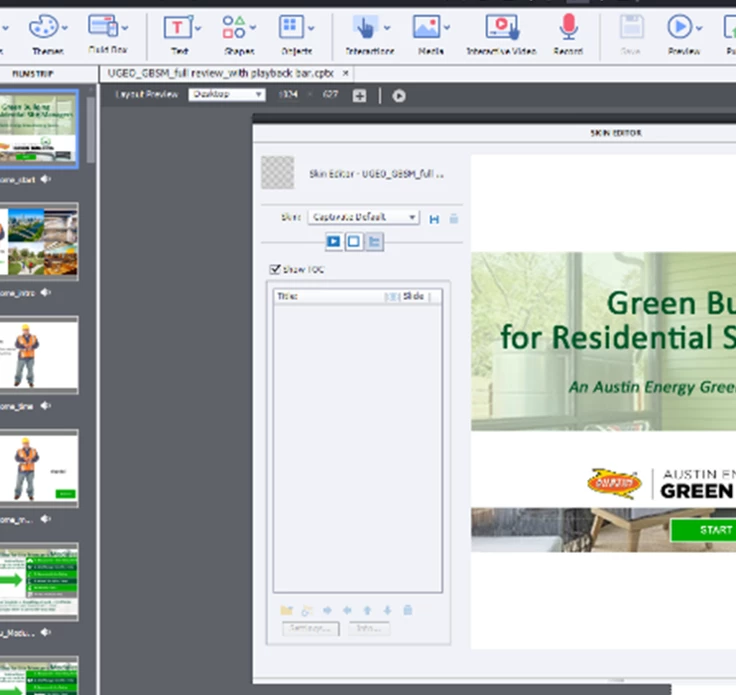The height and width of the screenshot is (695, 736).
Task: Select the green arrow slide thumbnail
Action: [38, 582]
